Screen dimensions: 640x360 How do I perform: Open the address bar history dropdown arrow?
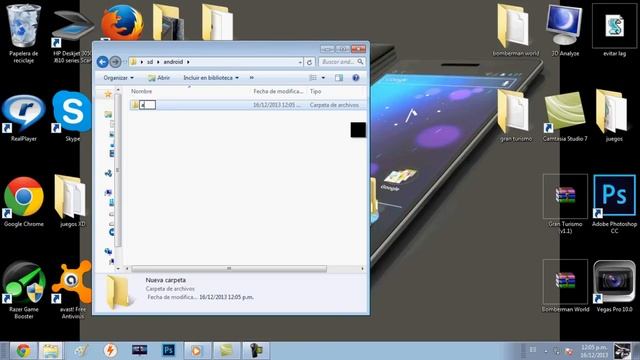(x=300, y=62)
